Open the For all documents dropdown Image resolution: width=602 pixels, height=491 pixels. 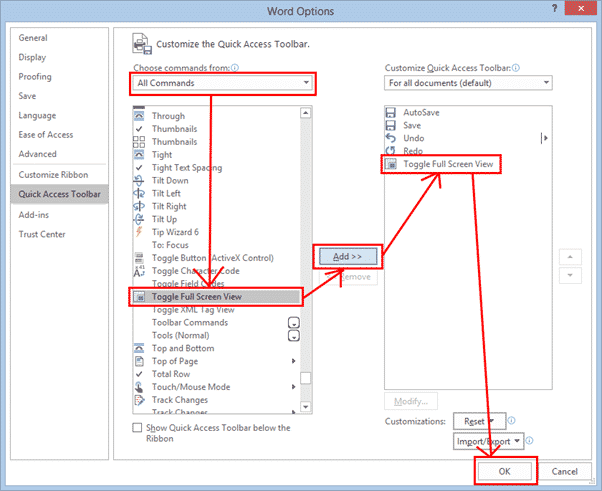(468, 83)
